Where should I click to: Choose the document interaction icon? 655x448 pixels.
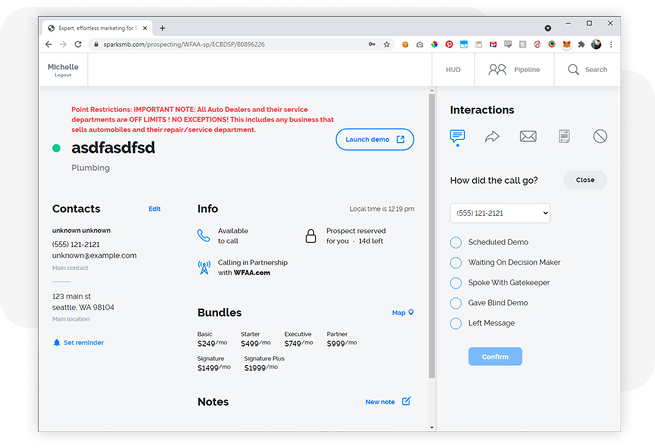(564, 136)
